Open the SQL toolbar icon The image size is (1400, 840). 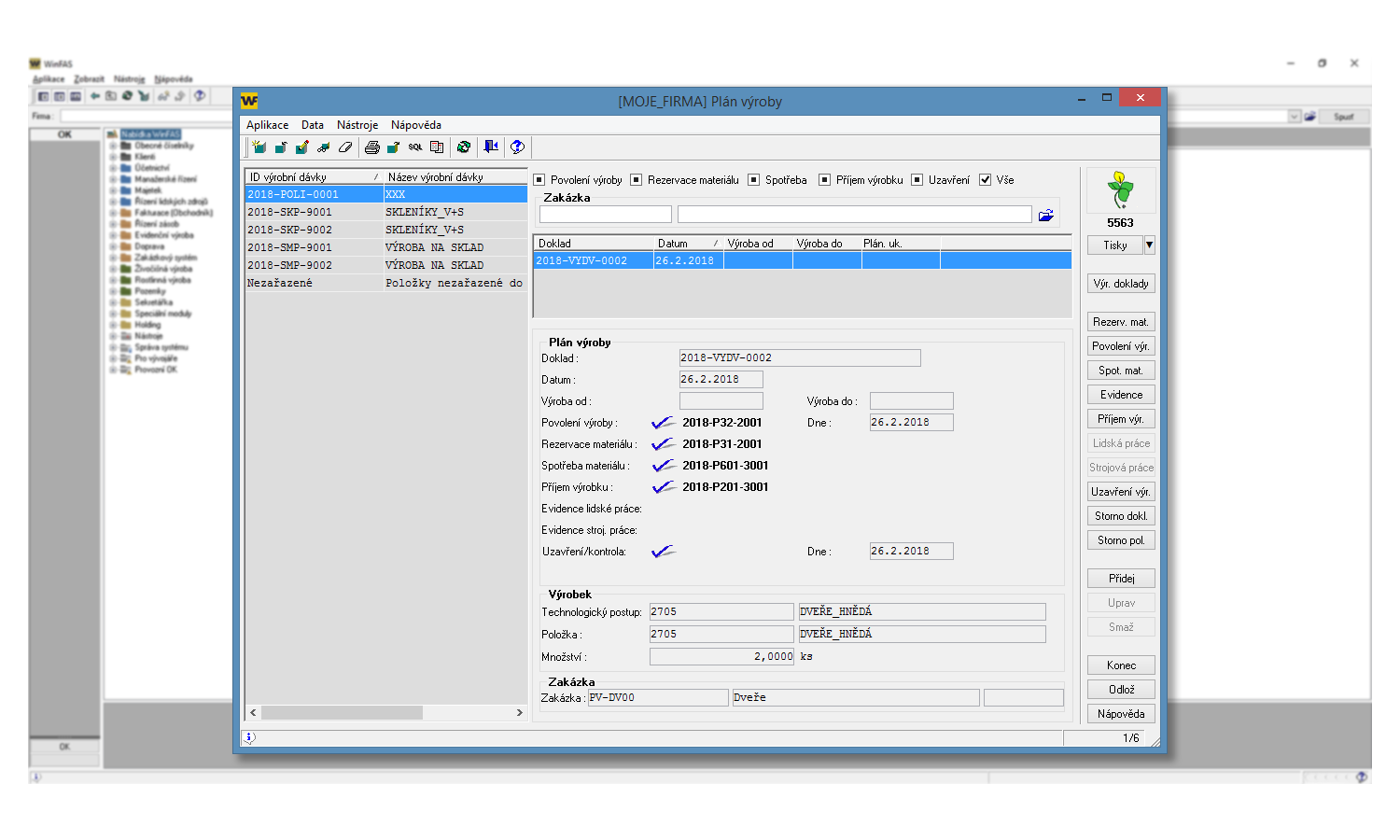tap(415, 147)
